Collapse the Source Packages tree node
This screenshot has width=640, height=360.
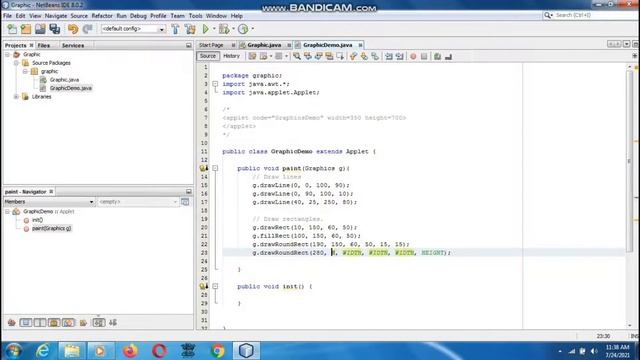[16, 63]
